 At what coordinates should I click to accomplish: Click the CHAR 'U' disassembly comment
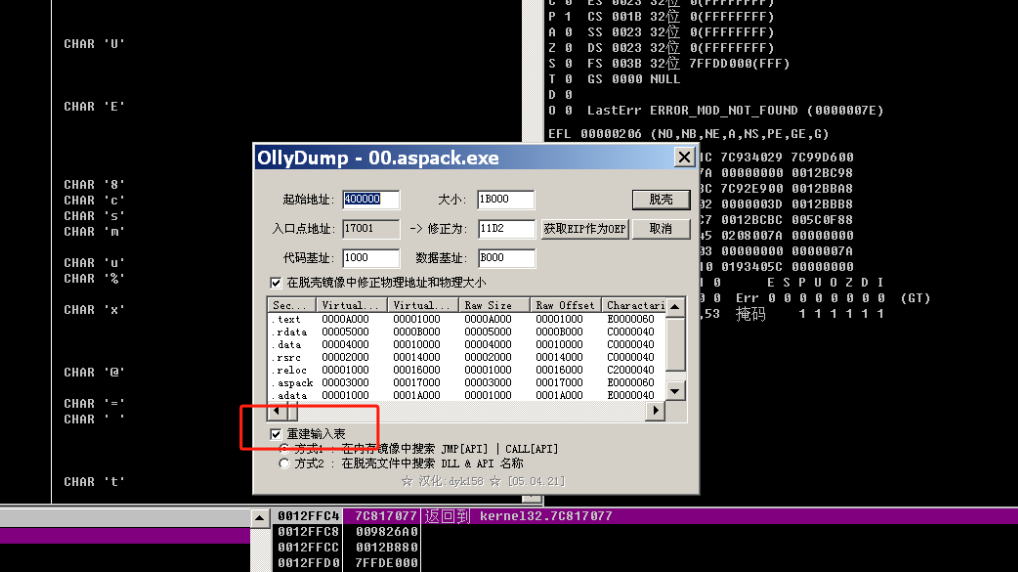[x=94, y=44]
